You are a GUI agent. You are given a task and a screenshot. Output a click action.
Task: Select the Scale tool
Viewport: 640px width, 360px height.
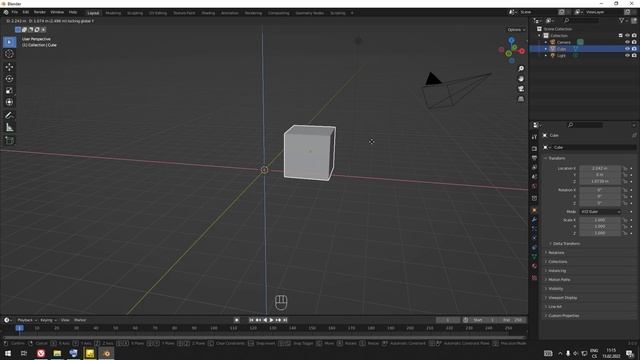9,90
